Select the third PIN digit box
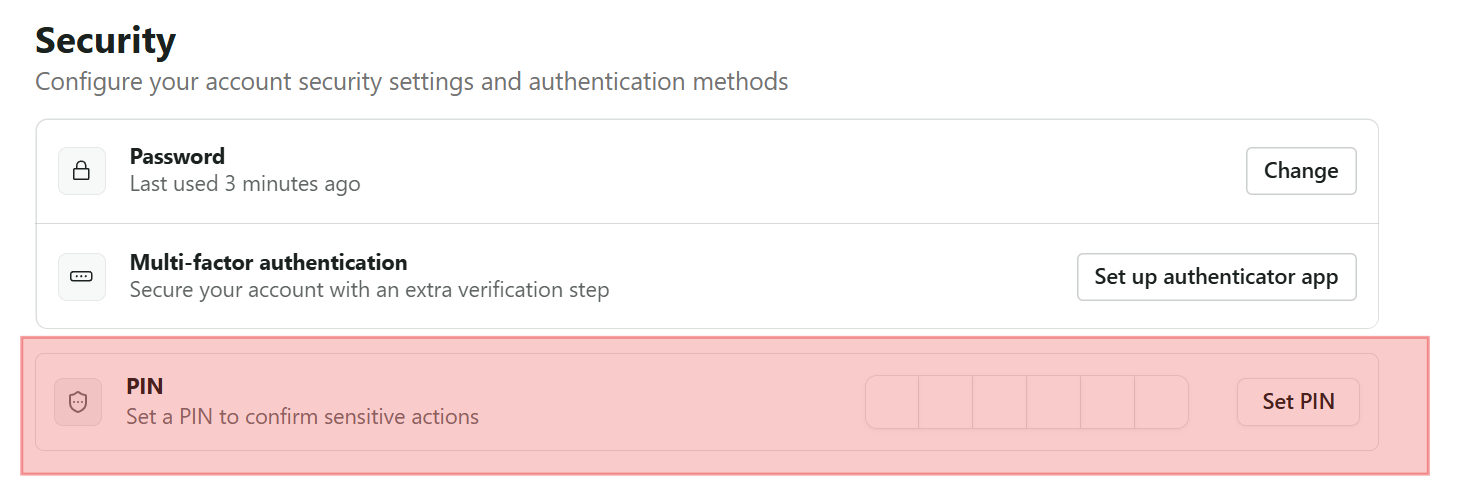This screenshot has width=1468, height=495. [x=1000, y=402]
